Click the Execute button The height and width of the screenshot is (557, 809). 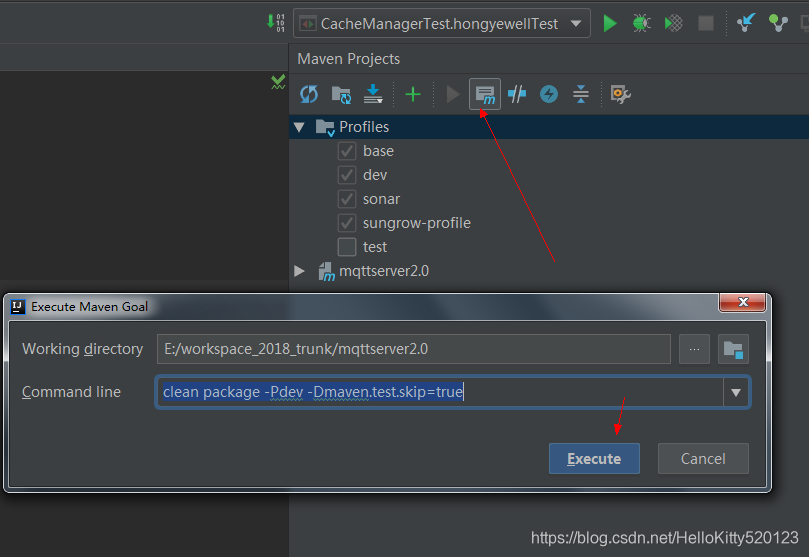click(x=594, y=458)
